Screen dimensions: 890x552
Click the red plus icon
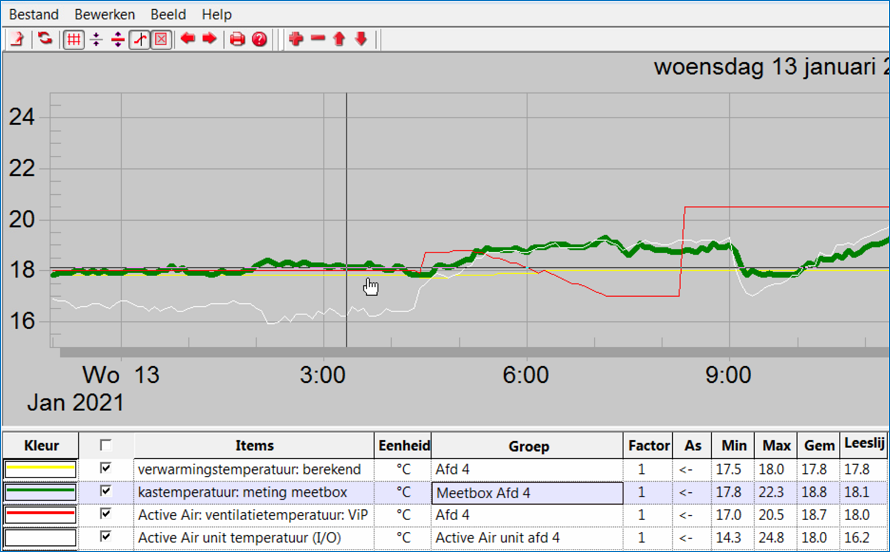295,39
